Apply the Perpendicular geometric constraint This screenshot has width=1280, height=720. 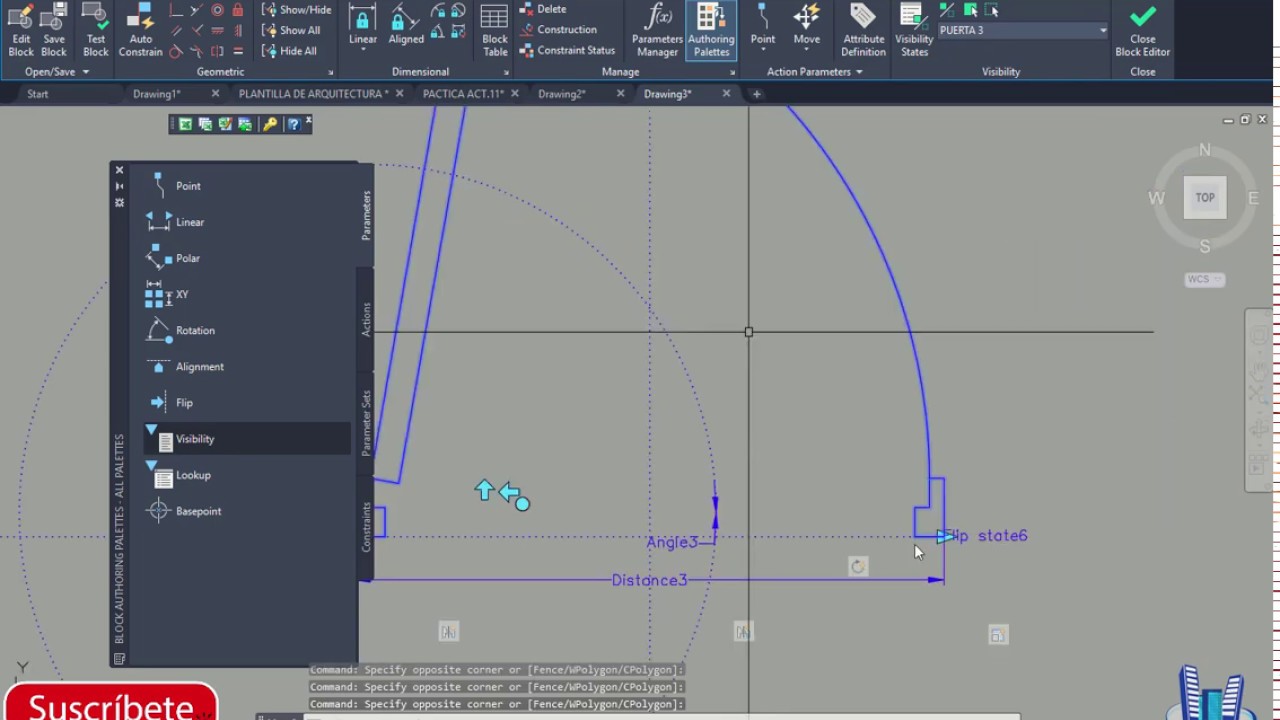point(197,30)
